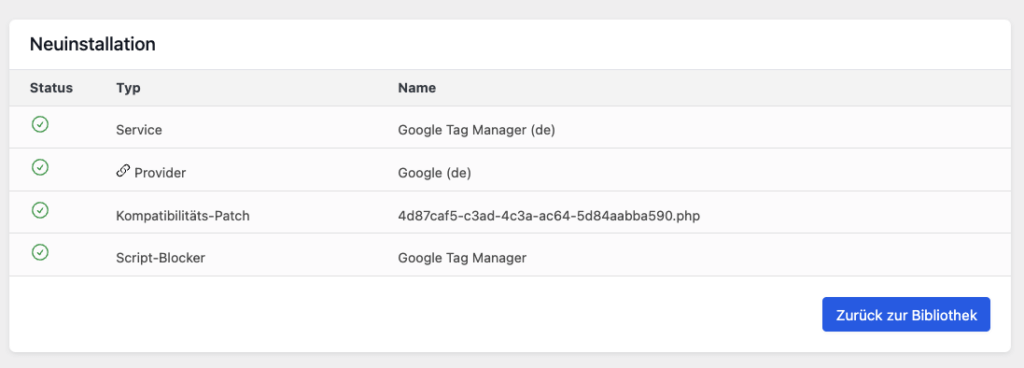Click the Service type cell

coord(139,130)
